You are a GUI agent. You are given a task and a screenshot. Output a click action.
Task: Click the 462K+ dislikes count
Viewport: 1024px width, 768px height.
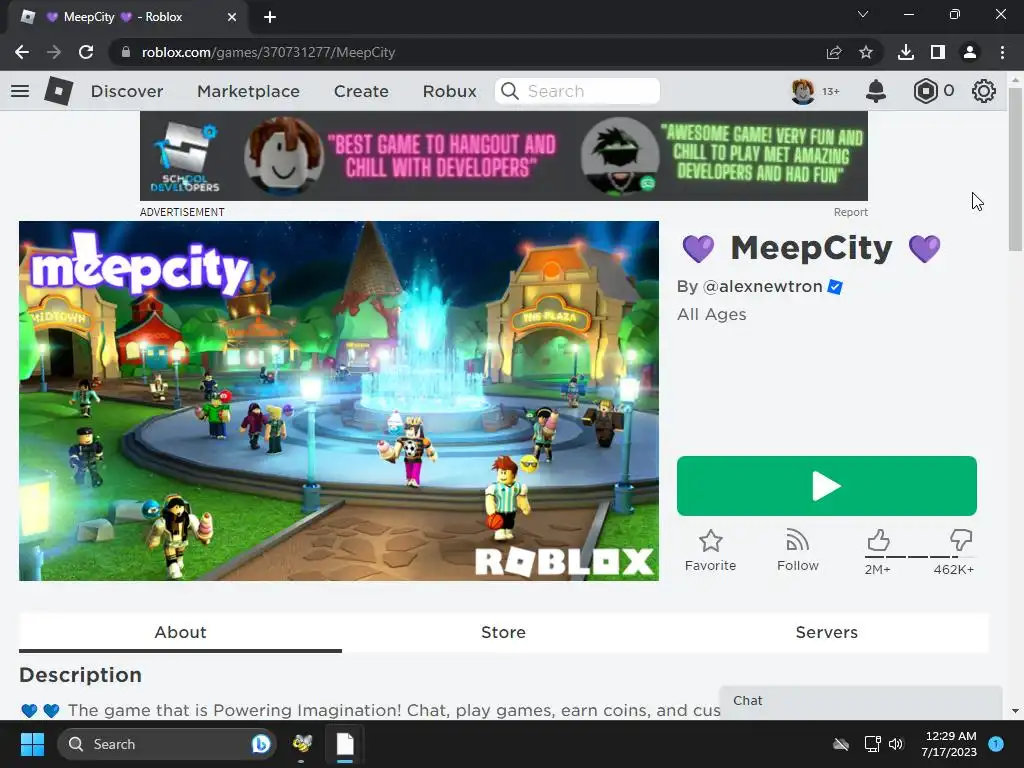[953, 569]
